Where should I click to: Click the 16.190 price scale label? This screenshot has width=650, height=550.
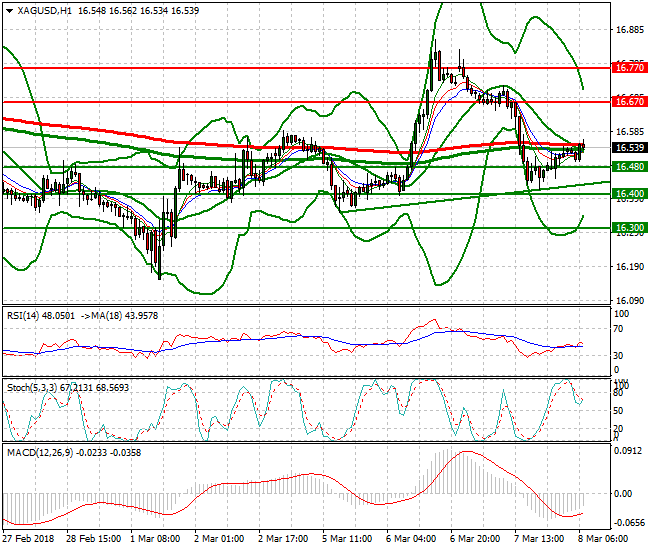coord(629,266)
